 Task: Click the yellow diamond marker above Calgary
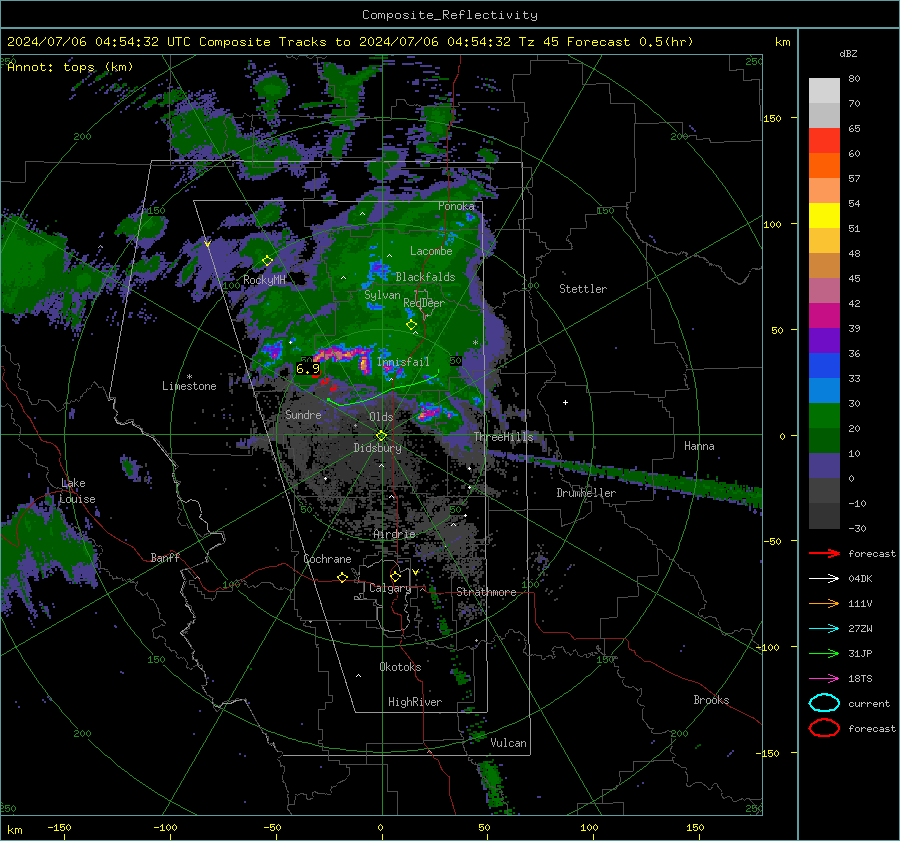coord(395,576)
